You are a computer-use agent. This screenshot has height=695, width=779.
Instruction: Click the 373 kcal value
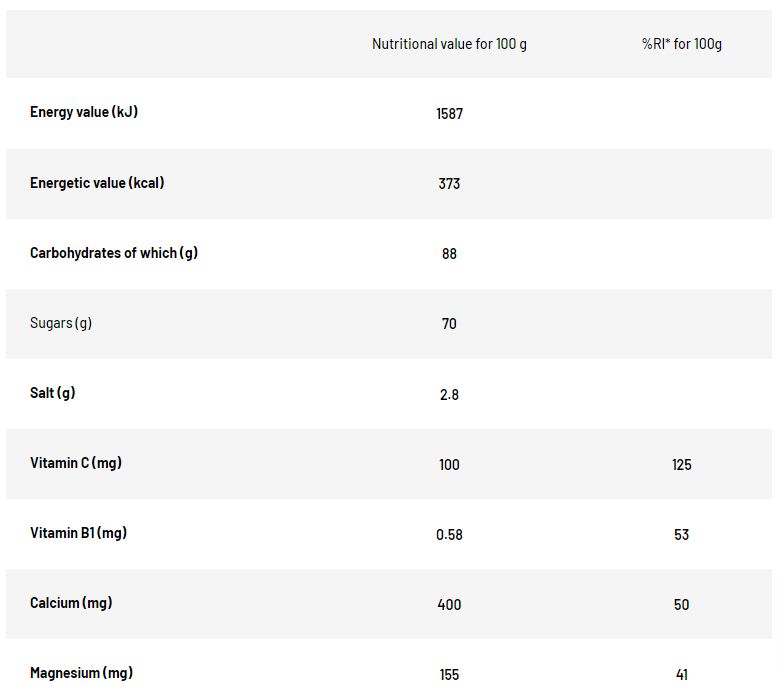[449, 184]
